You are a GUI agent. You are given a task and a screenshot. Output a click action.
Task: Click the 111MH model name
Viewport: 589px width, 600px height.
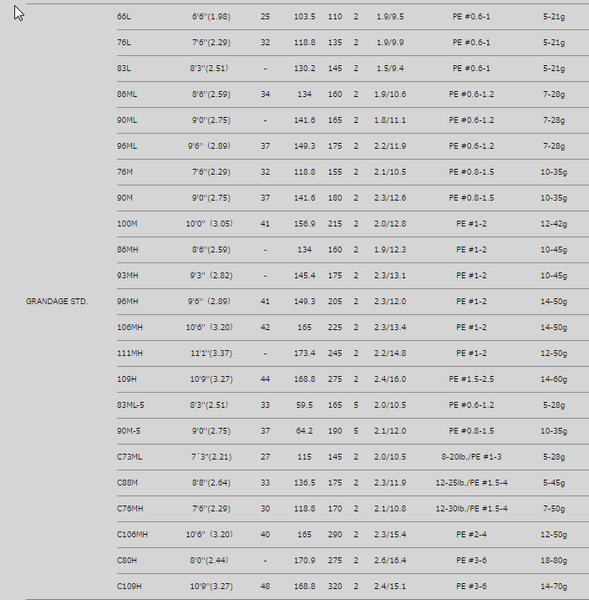pyautogui.click(x=130, y=353)
